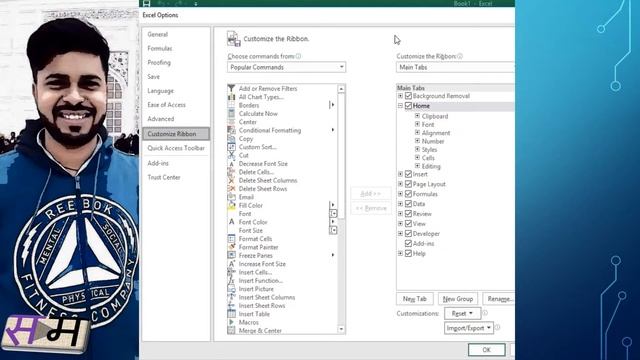Click the Calculate Now command icon
Screen dimensions: 640x360
(x=231, y=113)
